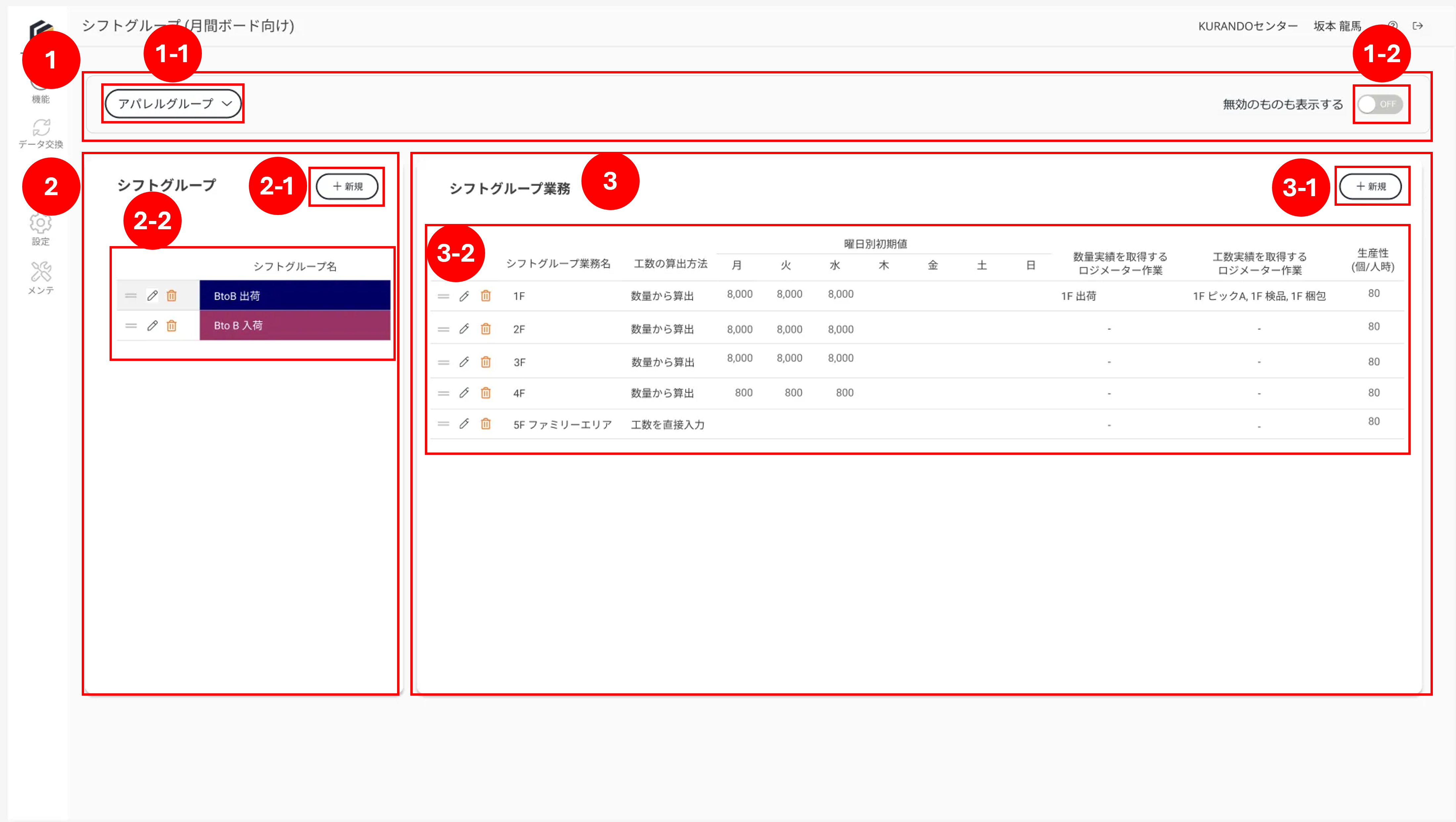Screen dimensions: 1456x822
Task: Click the 工数の算出方法 column header
Action: click(x=670, y=263)
